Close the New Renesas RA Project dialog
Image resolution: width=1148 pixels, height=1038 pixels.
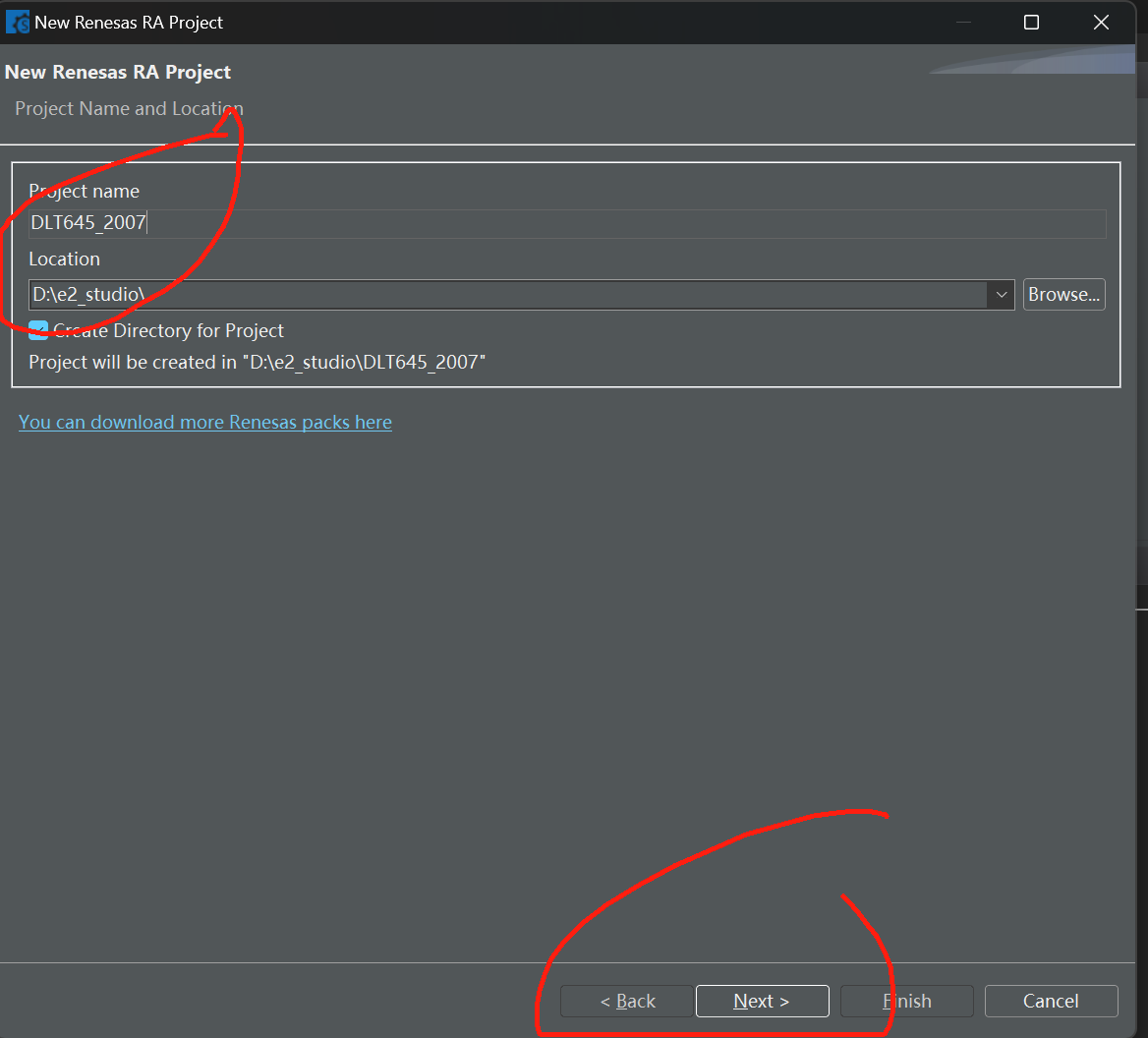(1101, 23)
